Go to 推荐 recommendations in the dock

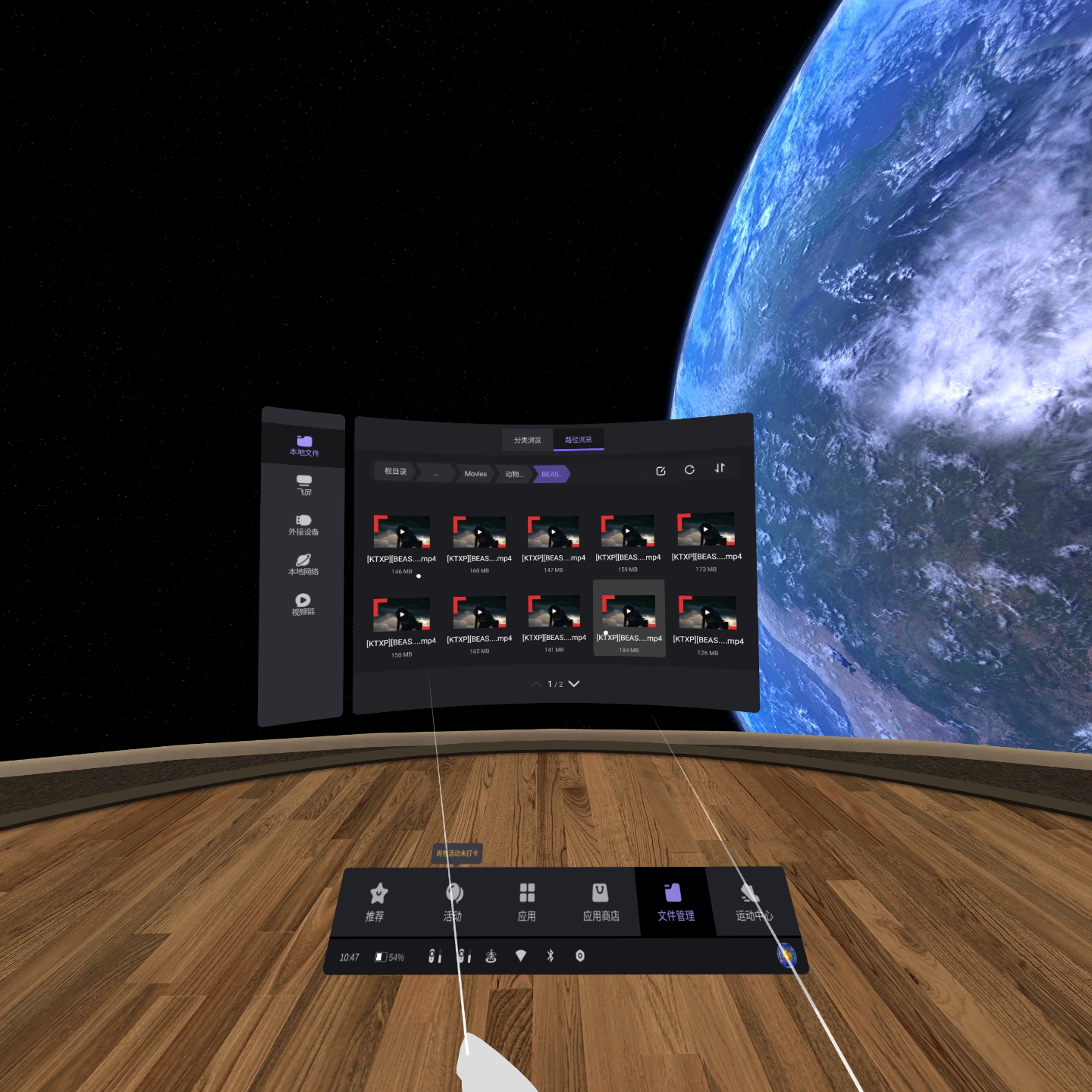click(x=376, y=902)
